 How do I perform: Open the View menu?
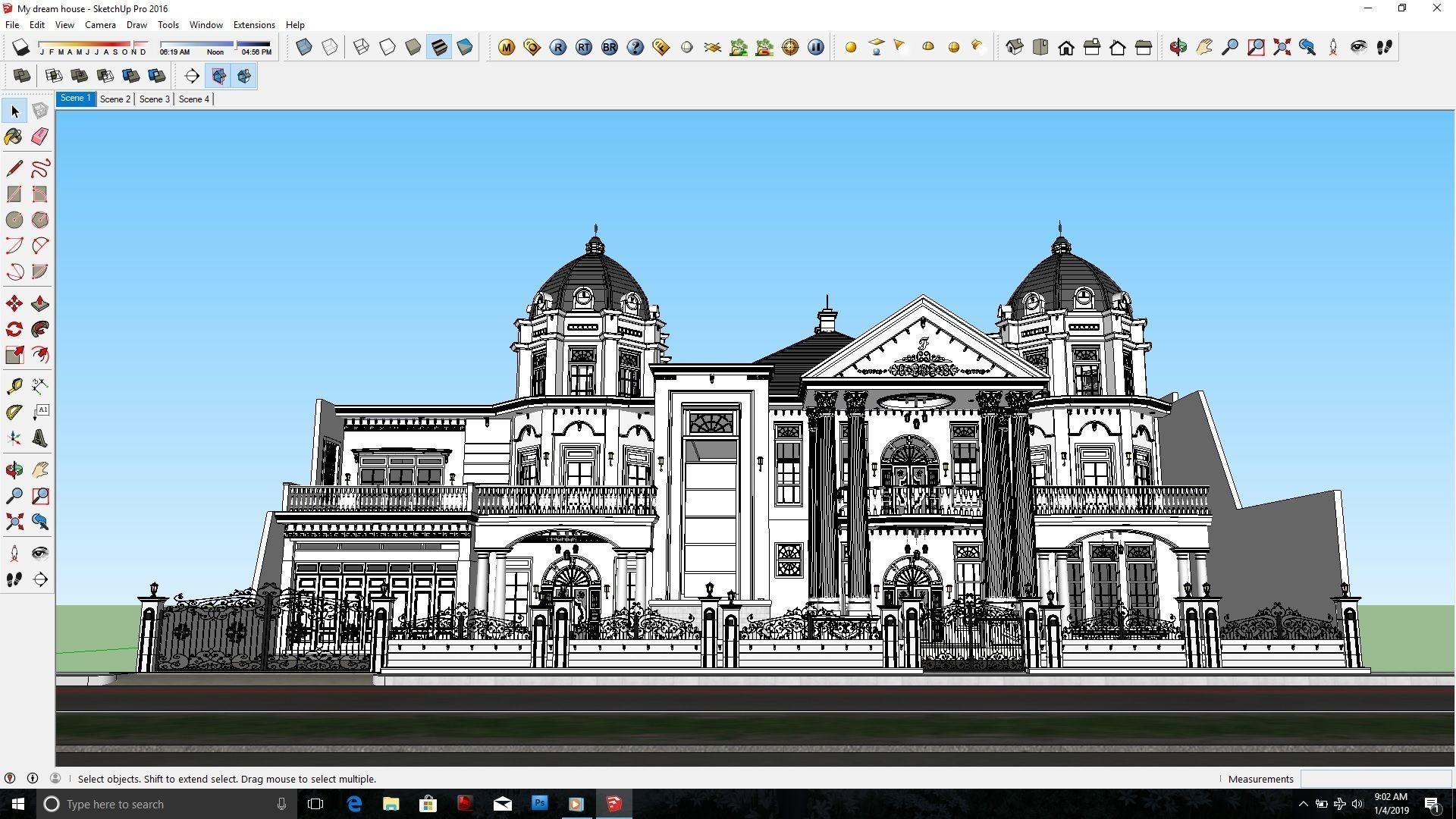[x=64, y=25]
